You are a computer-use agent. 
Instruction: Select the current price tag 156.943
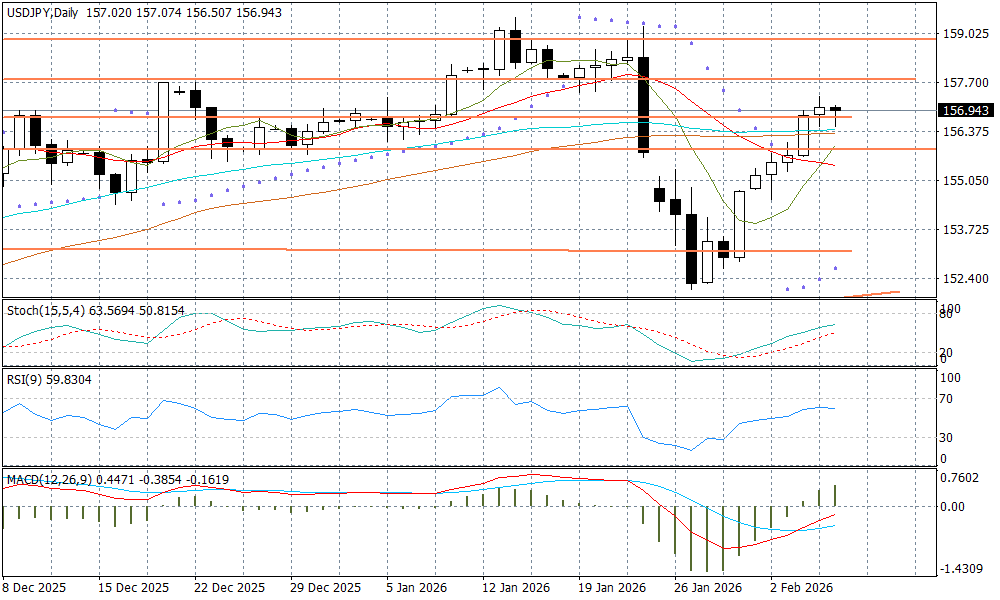click(966, 110)
